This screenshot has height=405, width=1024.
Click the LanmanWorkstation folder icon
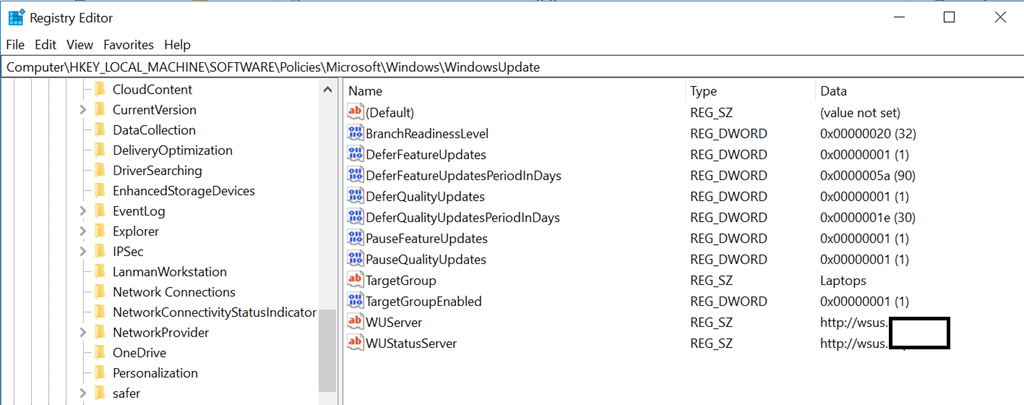click(x=100, y=272)
